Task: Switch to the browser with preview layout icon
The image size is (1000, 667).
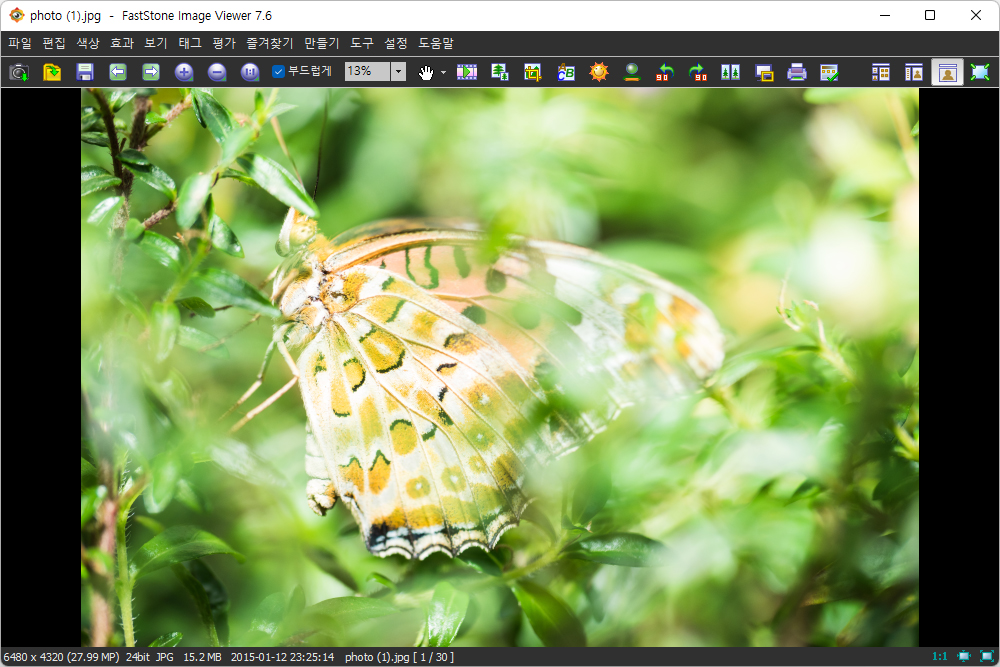Action: (914, 72)
